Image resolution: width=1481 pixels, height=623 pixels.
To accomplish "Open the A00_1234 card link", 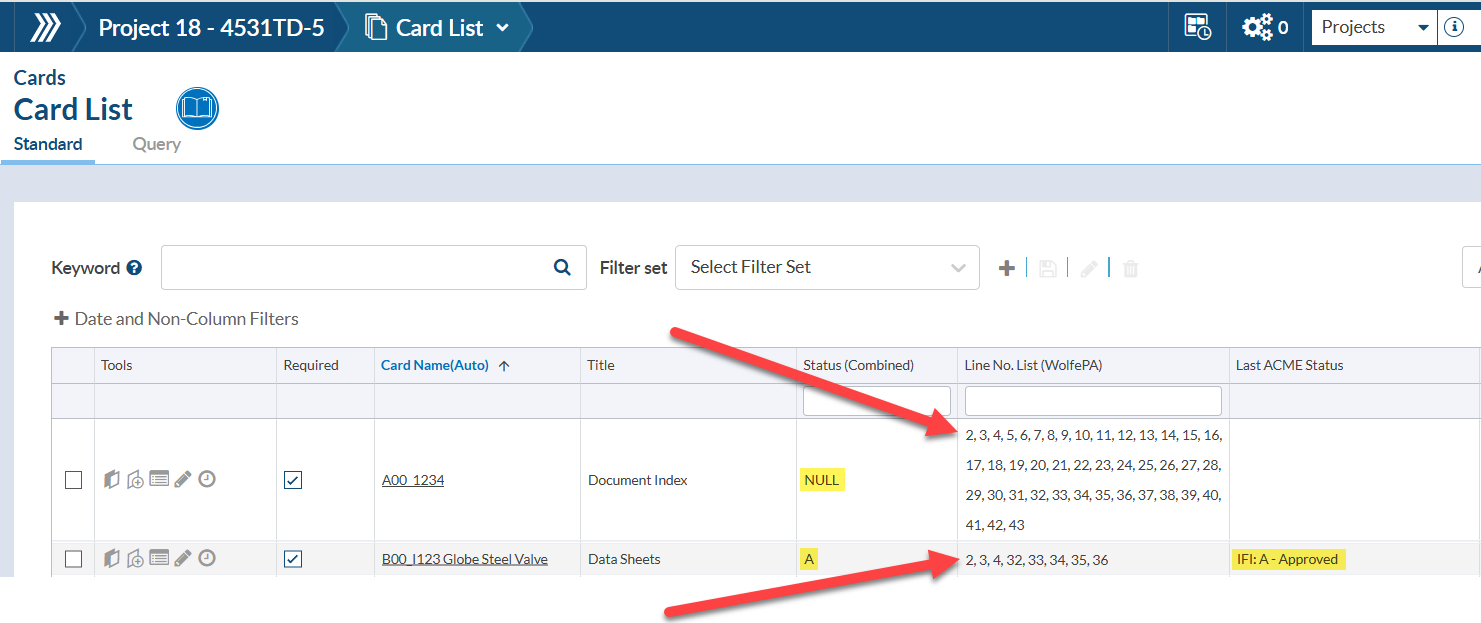I will [x=413, y=480].
